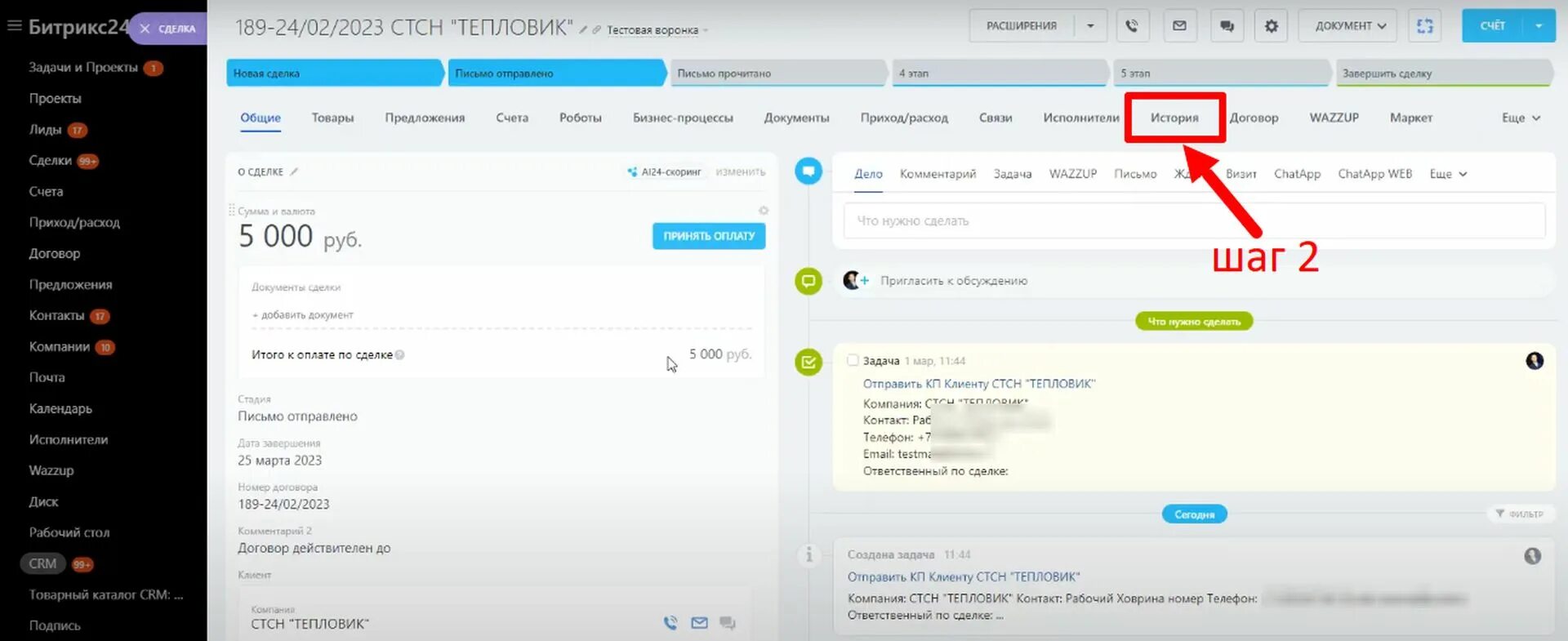
Task: Open Сделки in left sidebar
Action: [x=50, y=161]
